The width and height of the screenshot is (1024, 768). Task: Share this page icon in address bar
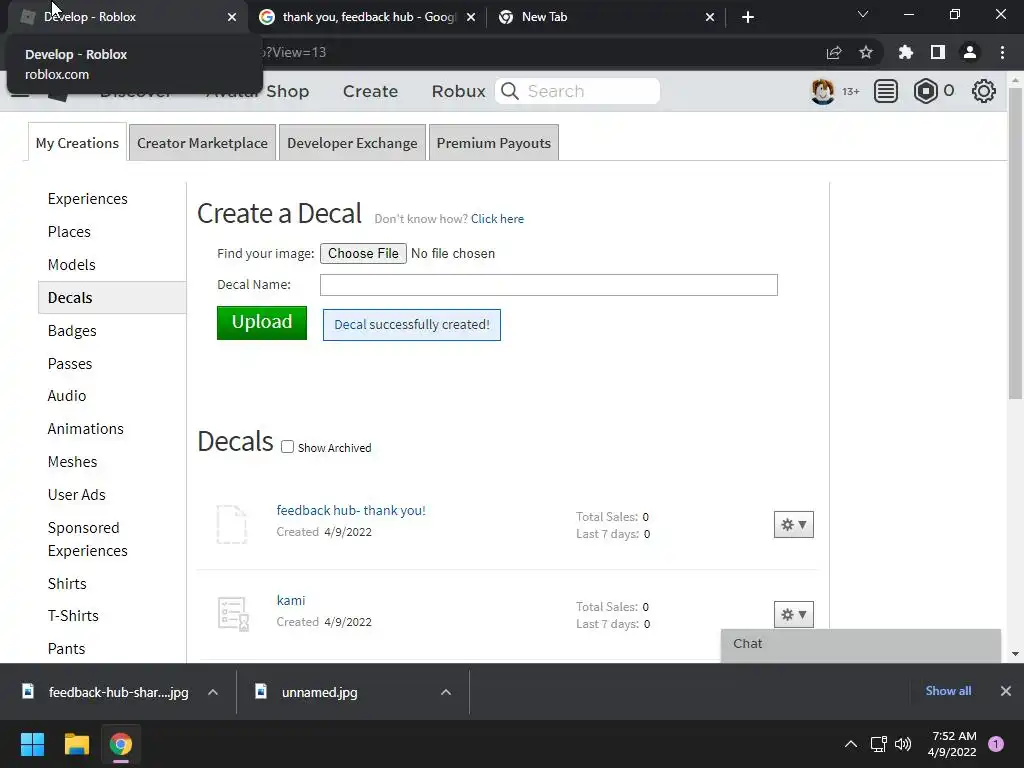coord(834,52)
